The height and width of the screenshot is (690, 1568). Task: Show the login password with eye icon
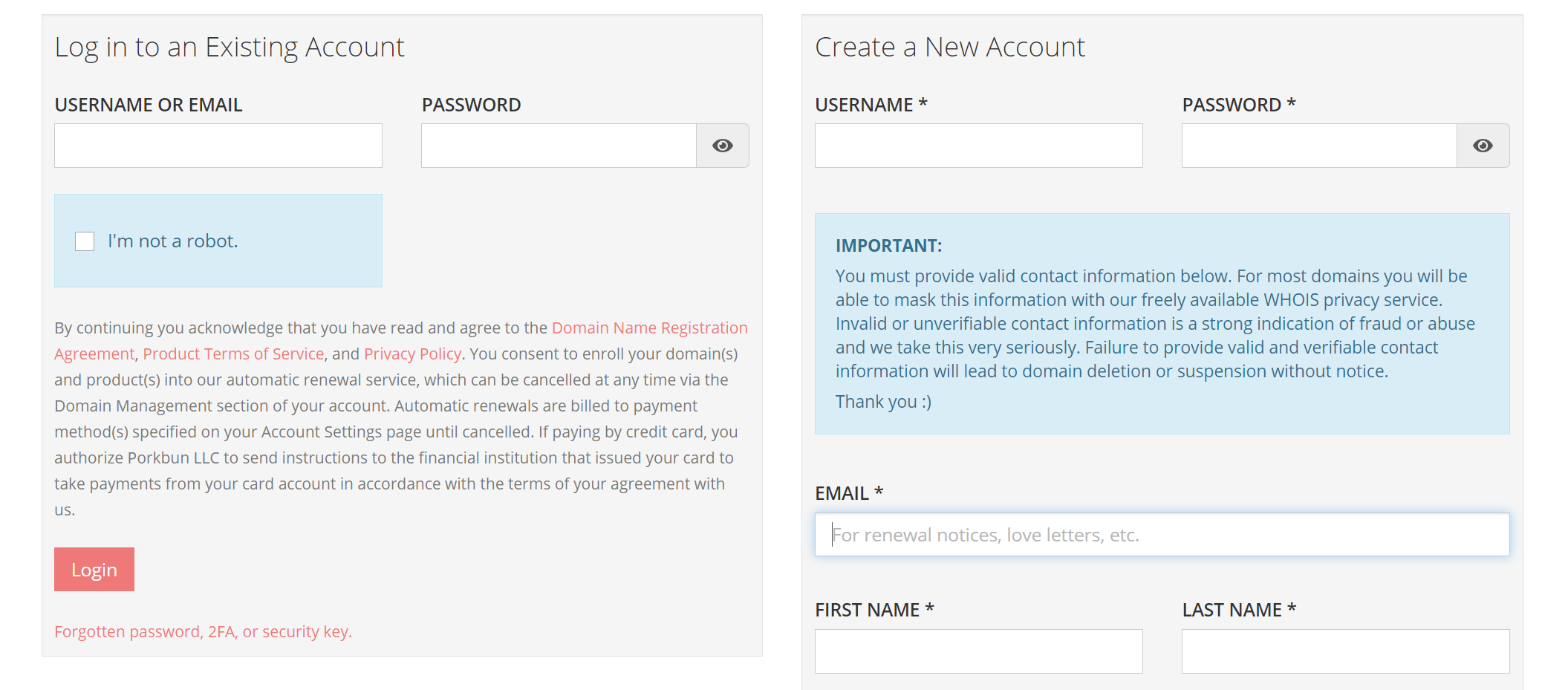tap(722, 146)
